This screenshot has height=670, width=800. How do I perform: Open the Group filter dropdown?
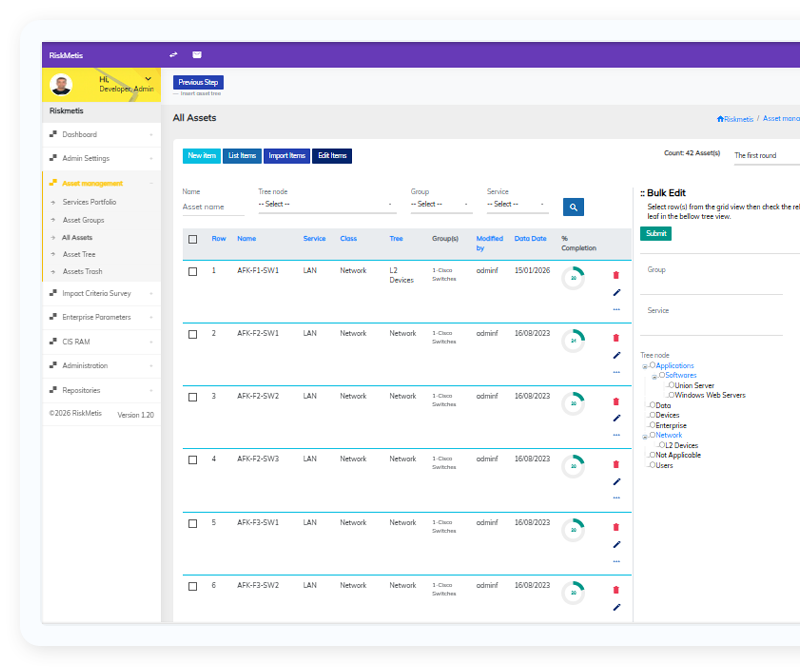click(x=441, y=204)
